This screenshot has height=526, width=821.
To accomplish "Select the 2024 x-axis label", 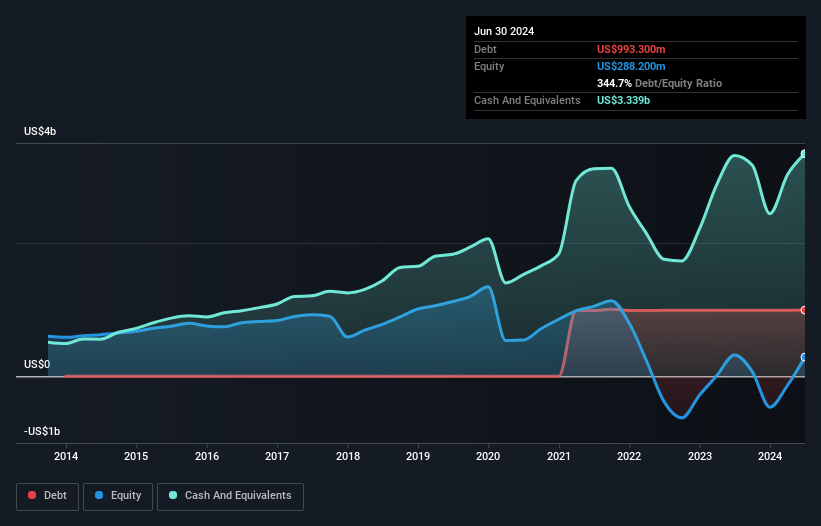I will click(770, 456).
